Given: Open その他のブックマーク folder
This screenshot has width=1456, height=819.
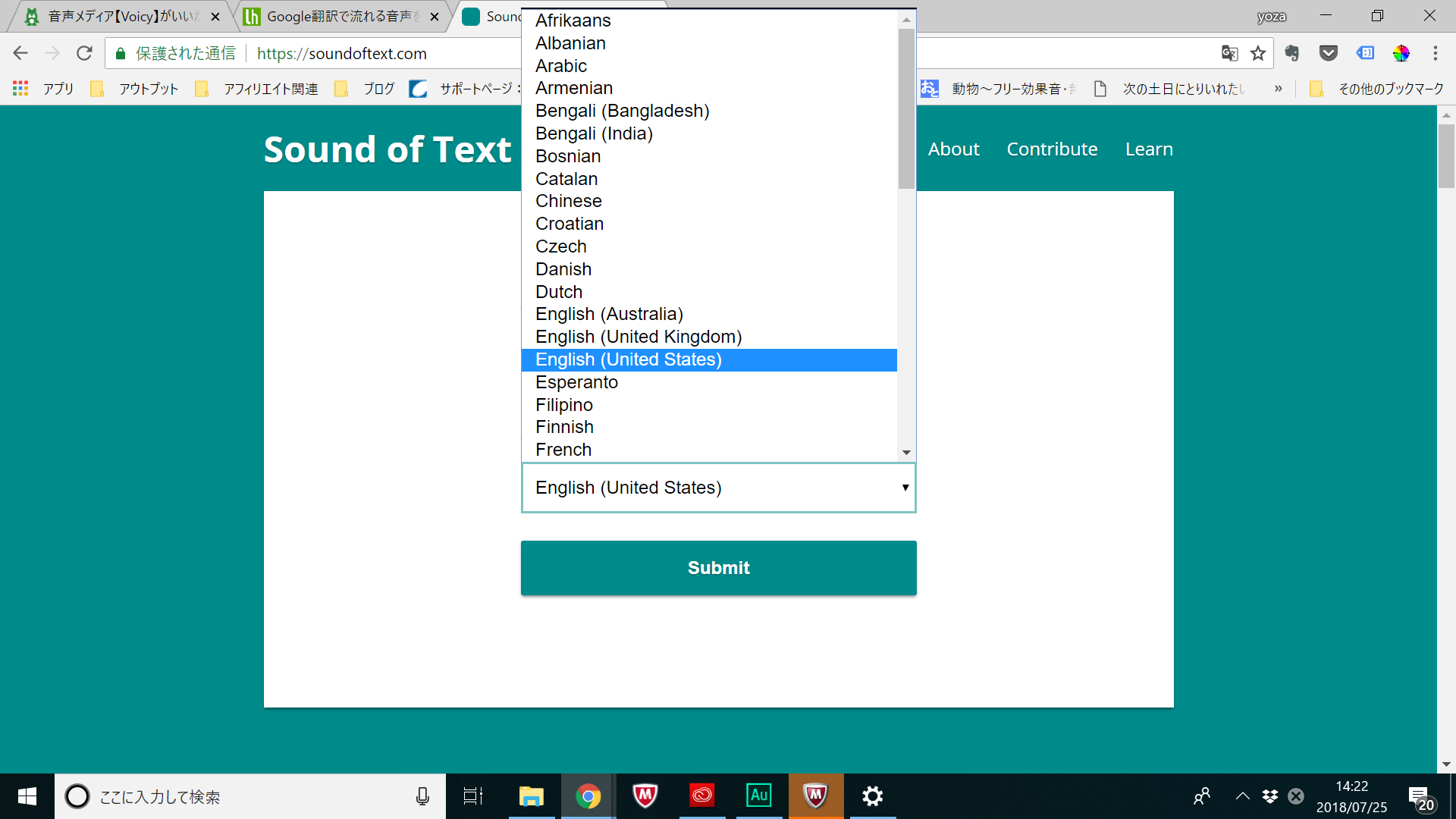Looking at the screenshot, I should coord(1377,89).
